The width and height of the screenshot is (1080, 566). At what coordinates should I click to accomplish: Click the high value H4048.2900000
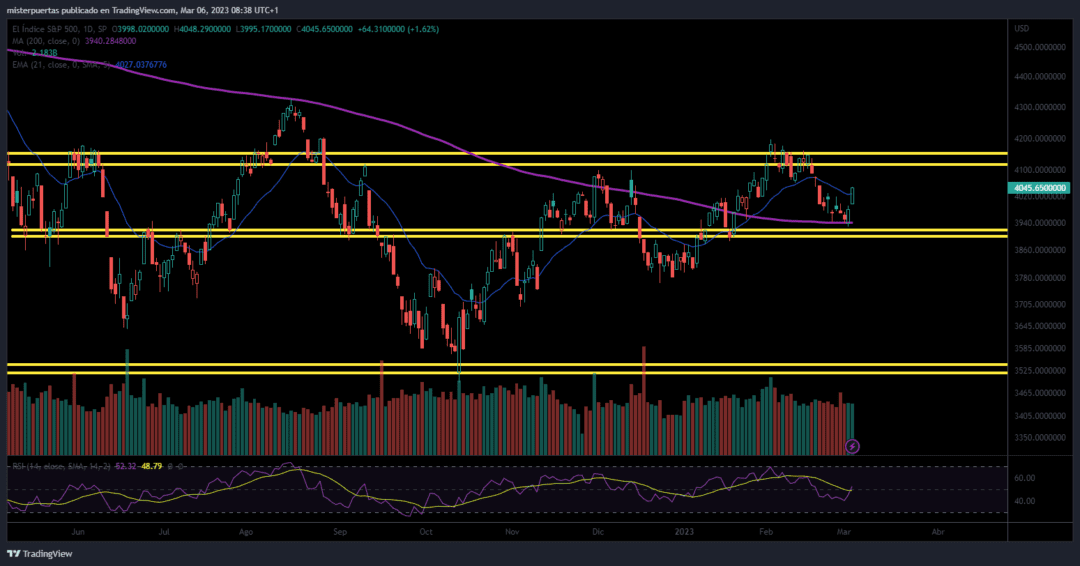tap(202, 29)
